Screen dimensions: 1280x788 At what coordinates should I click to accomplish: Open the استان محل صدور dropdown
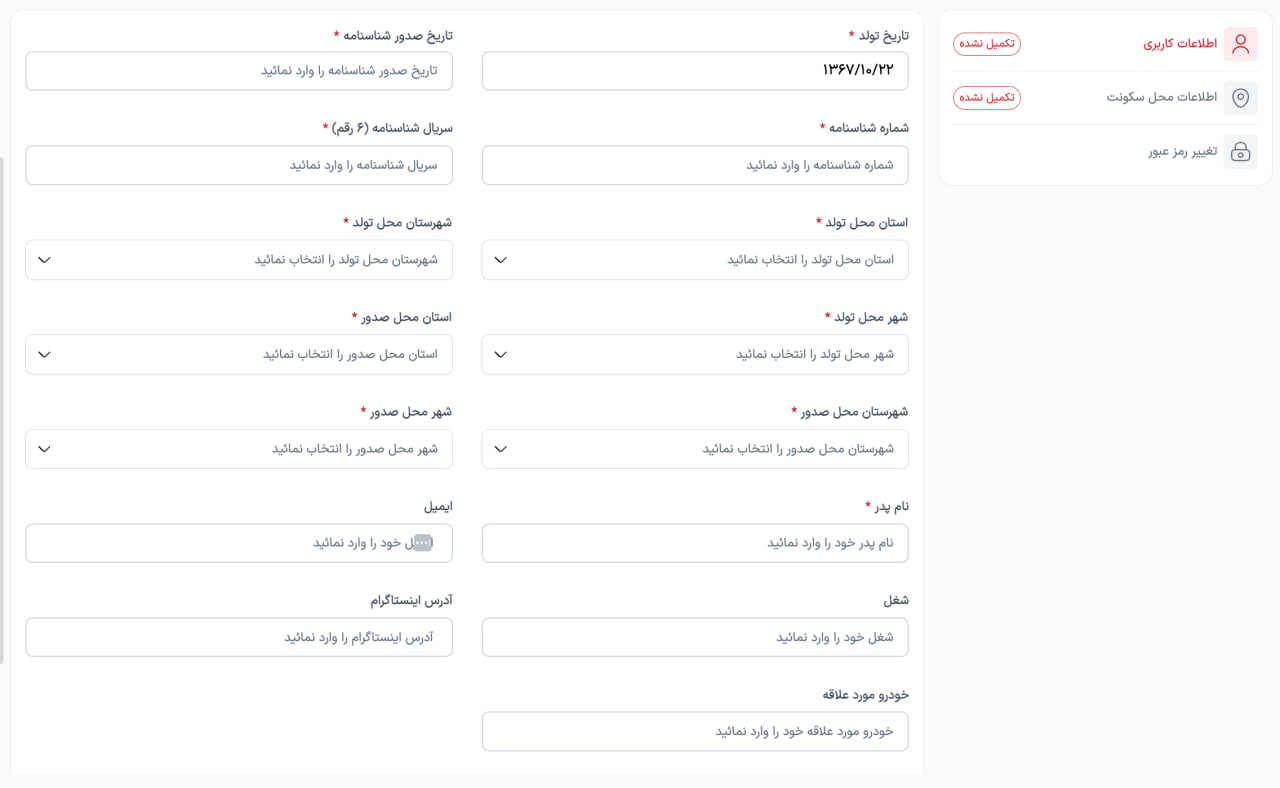(x=238, y=354)
